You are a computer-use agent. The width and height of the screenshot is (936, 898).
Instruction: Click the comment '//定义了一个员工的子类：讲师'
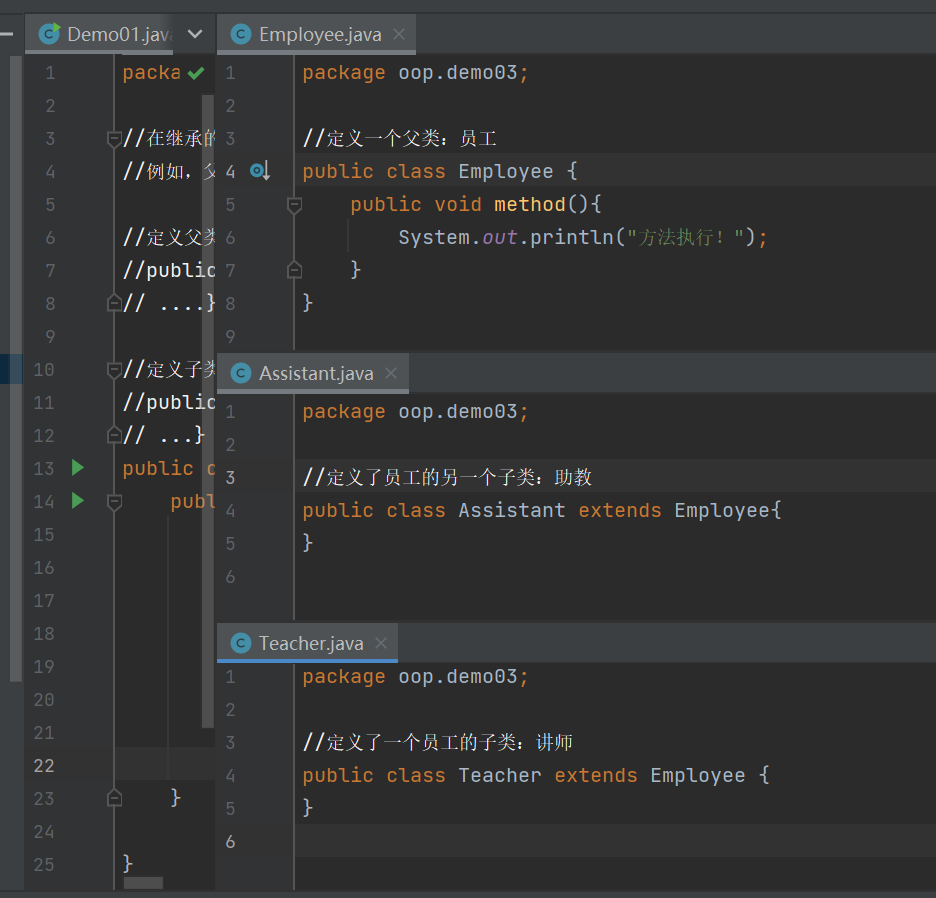point(438,743)
